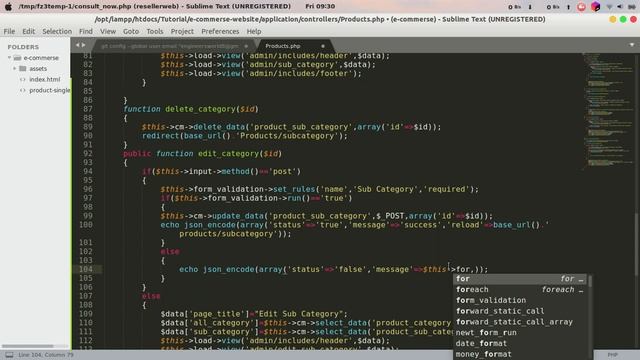640x360 pixels.
Task: Click line number 87 in the gutter
Action: (88, 109)
